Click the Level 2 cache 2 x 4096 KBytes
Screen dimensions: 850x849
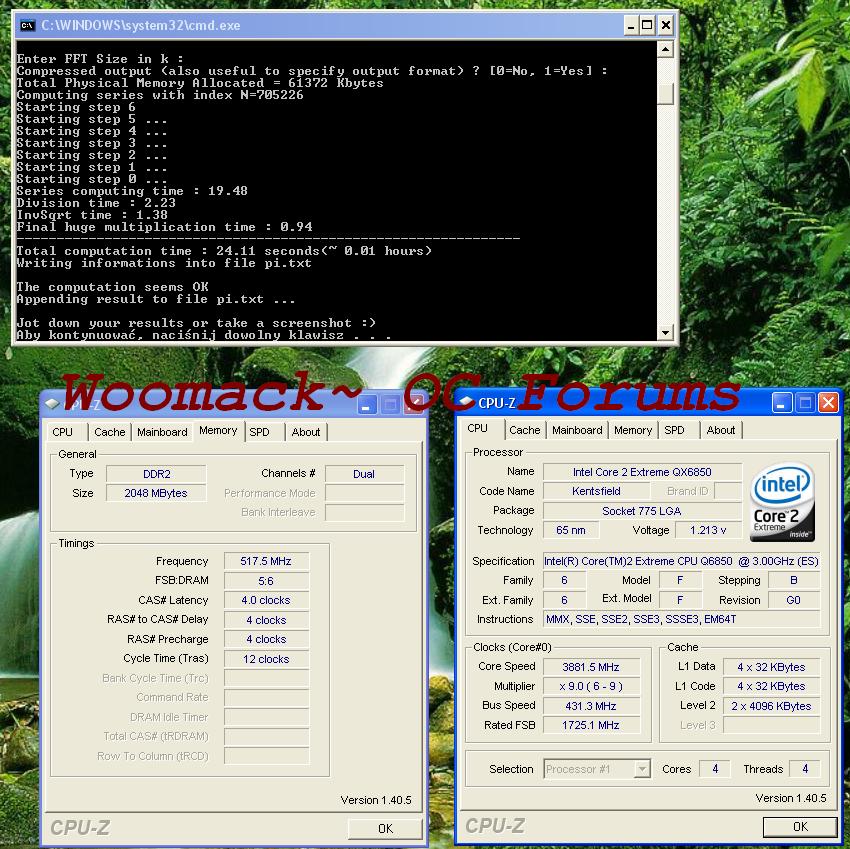(771, 706)
